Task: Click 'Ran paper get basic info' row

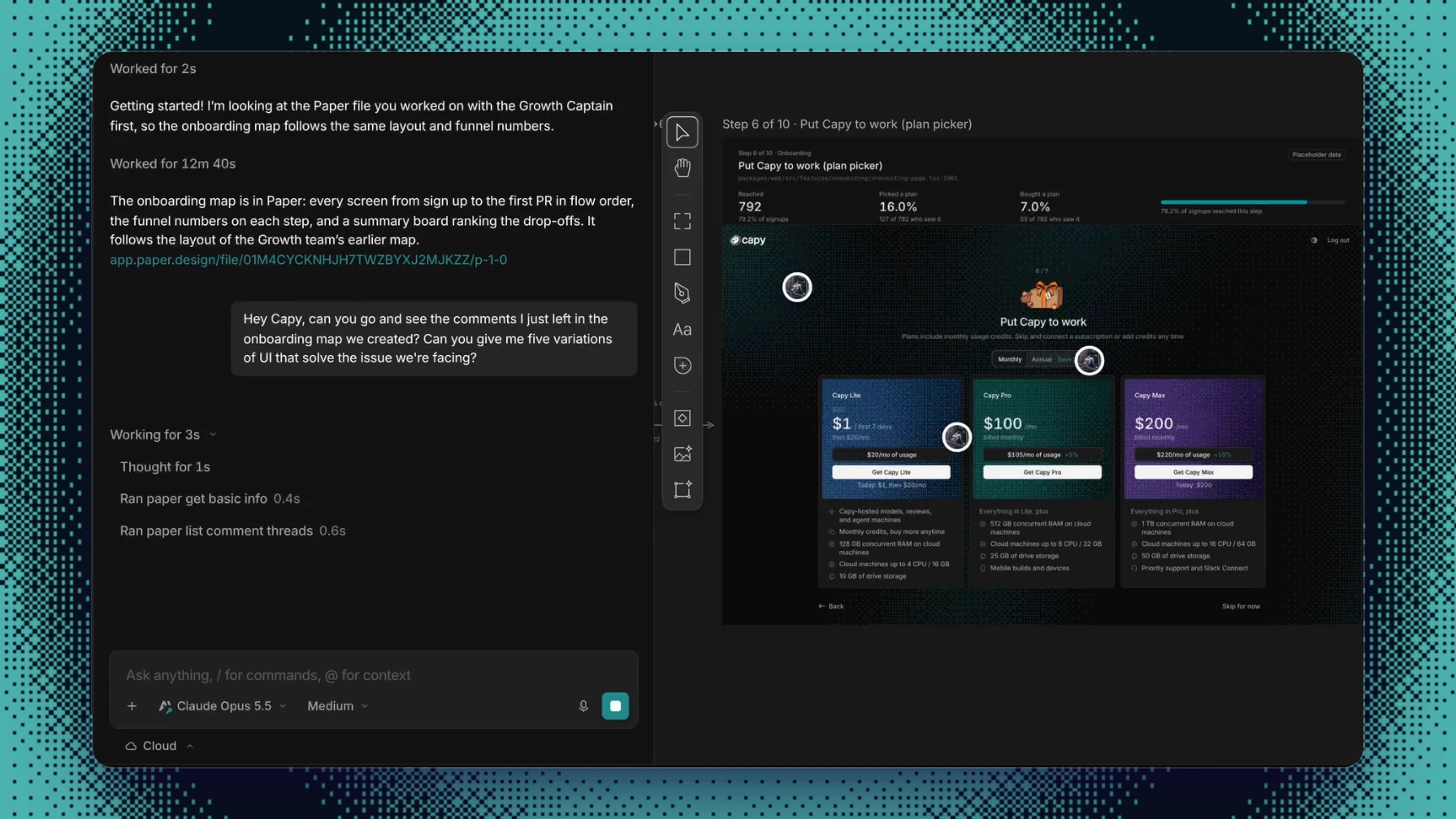Action: [x=210, y=499]
